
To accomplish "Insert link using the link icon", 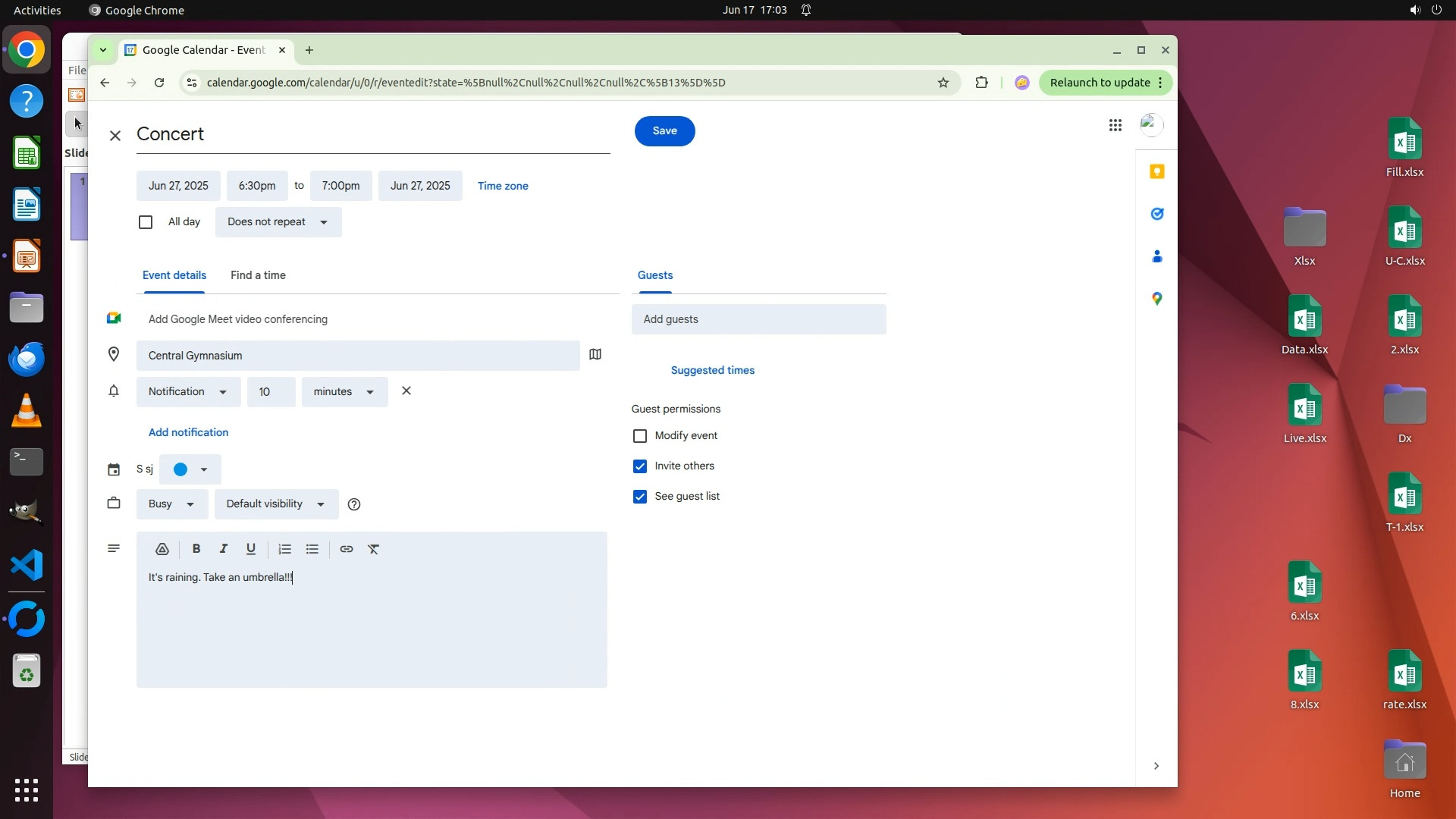I will click(x=347, y=549).
